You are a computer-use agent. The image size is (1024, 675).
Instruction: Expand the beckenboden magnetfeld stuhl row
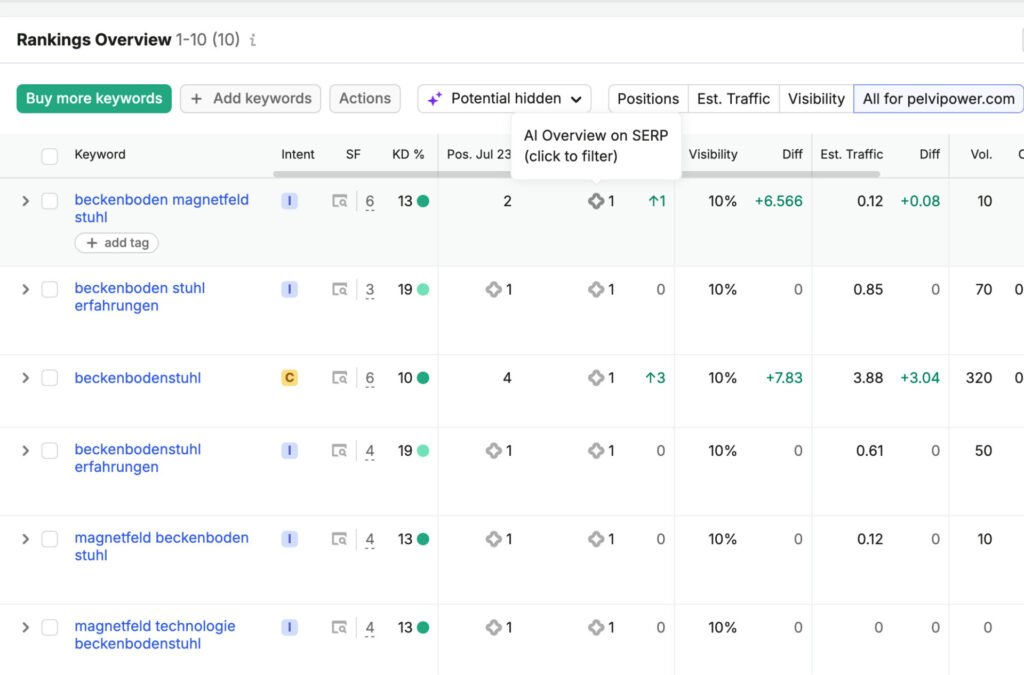(x=25, y=200)
